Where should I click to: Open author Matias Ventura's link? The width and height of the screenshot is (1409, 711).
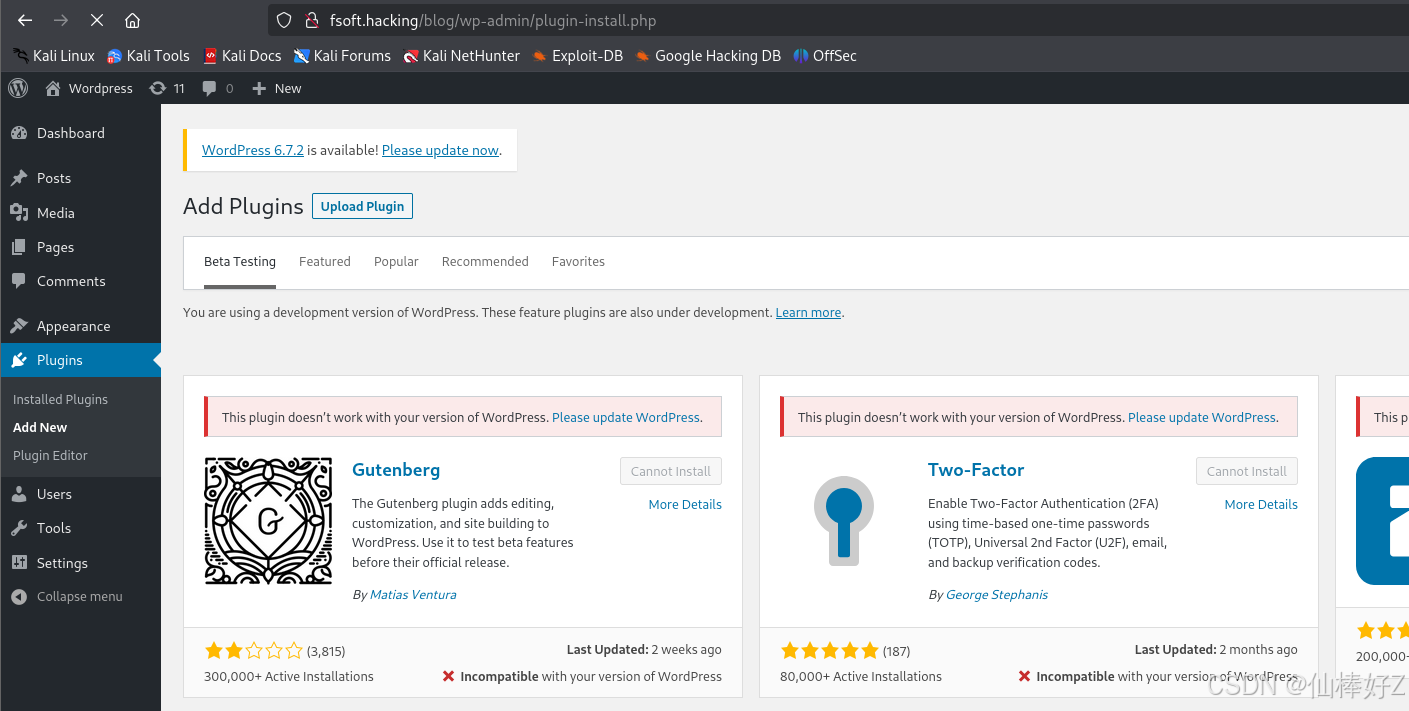pyautogui.click(x=413, y=595)
